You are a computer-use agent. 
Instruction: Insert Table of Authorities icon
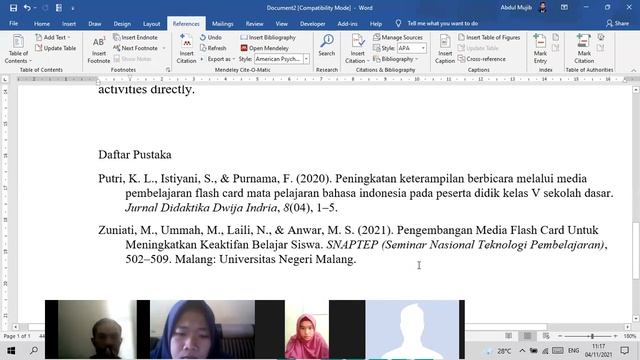click(x=601, y=37)
